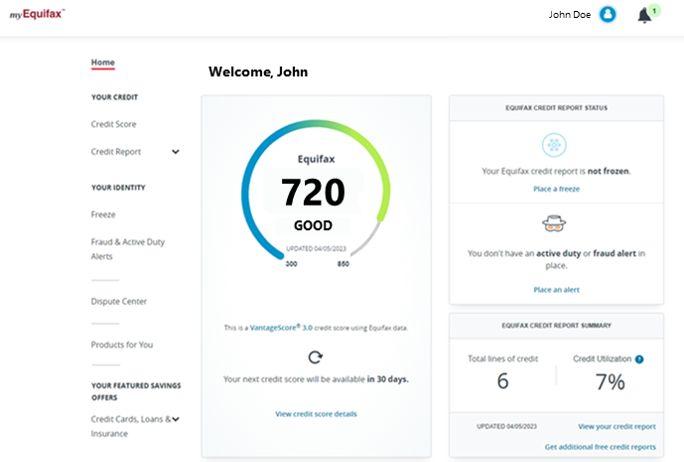
Task: Click the Equifax Credit Report Status header
Action: coord(556,108)
